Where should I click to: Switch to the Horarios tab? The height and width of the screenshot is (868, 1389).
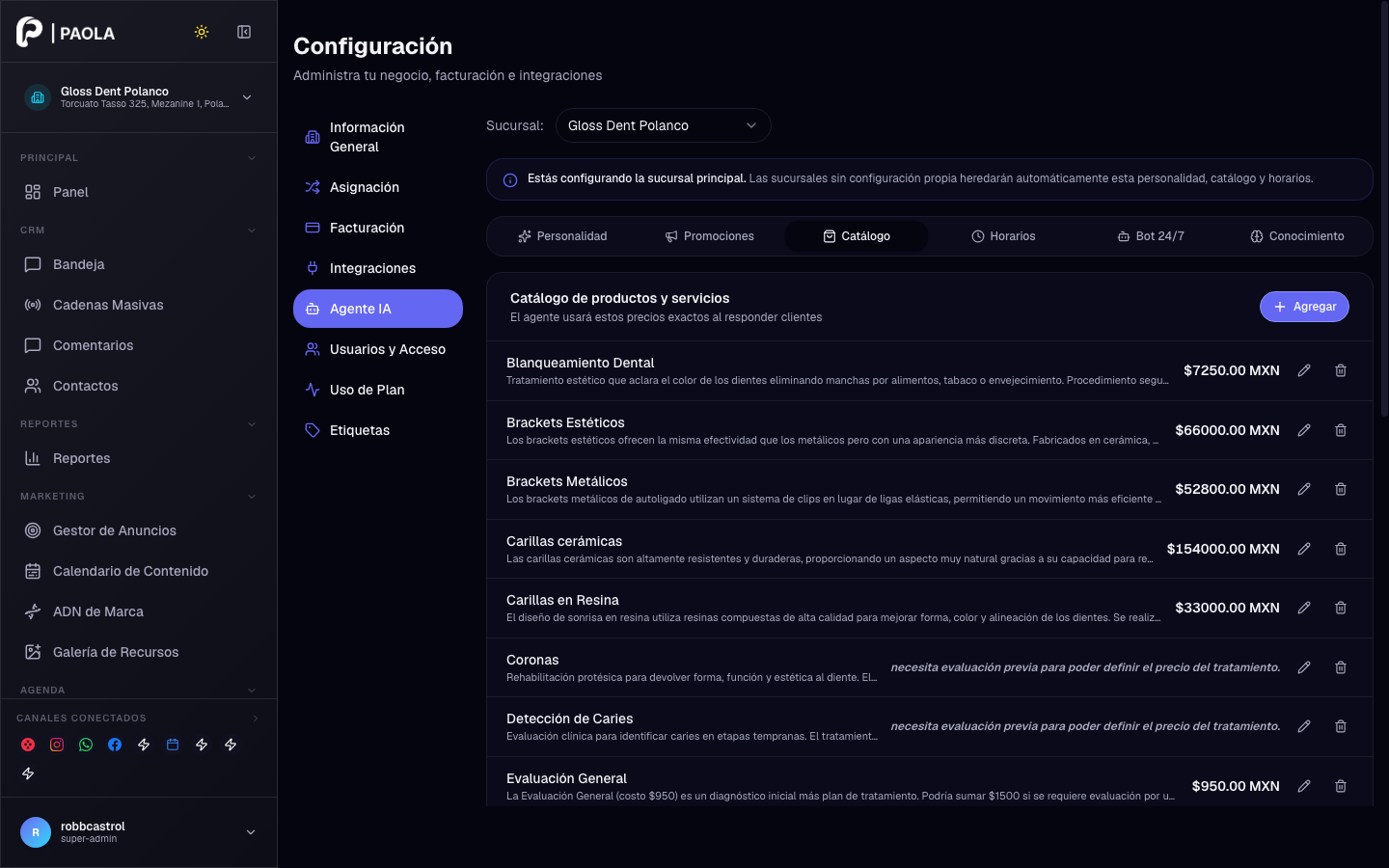1003,236
